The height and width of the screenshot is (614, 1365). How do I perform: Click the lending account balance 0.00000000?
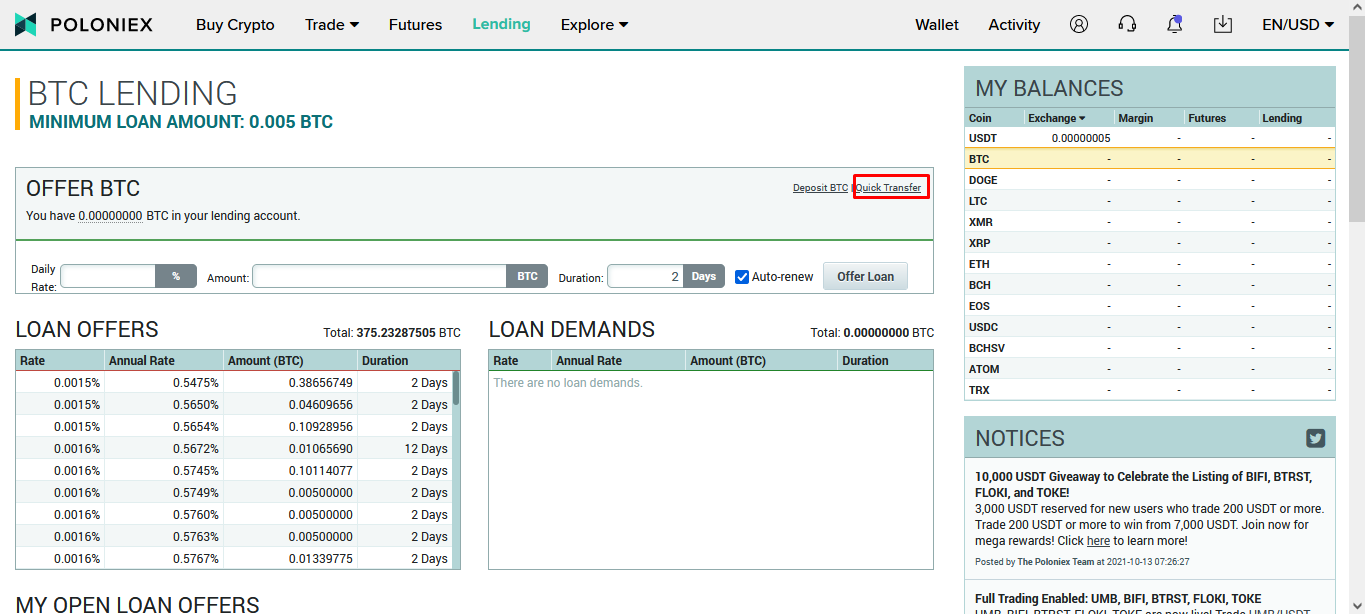coord(110,216)
